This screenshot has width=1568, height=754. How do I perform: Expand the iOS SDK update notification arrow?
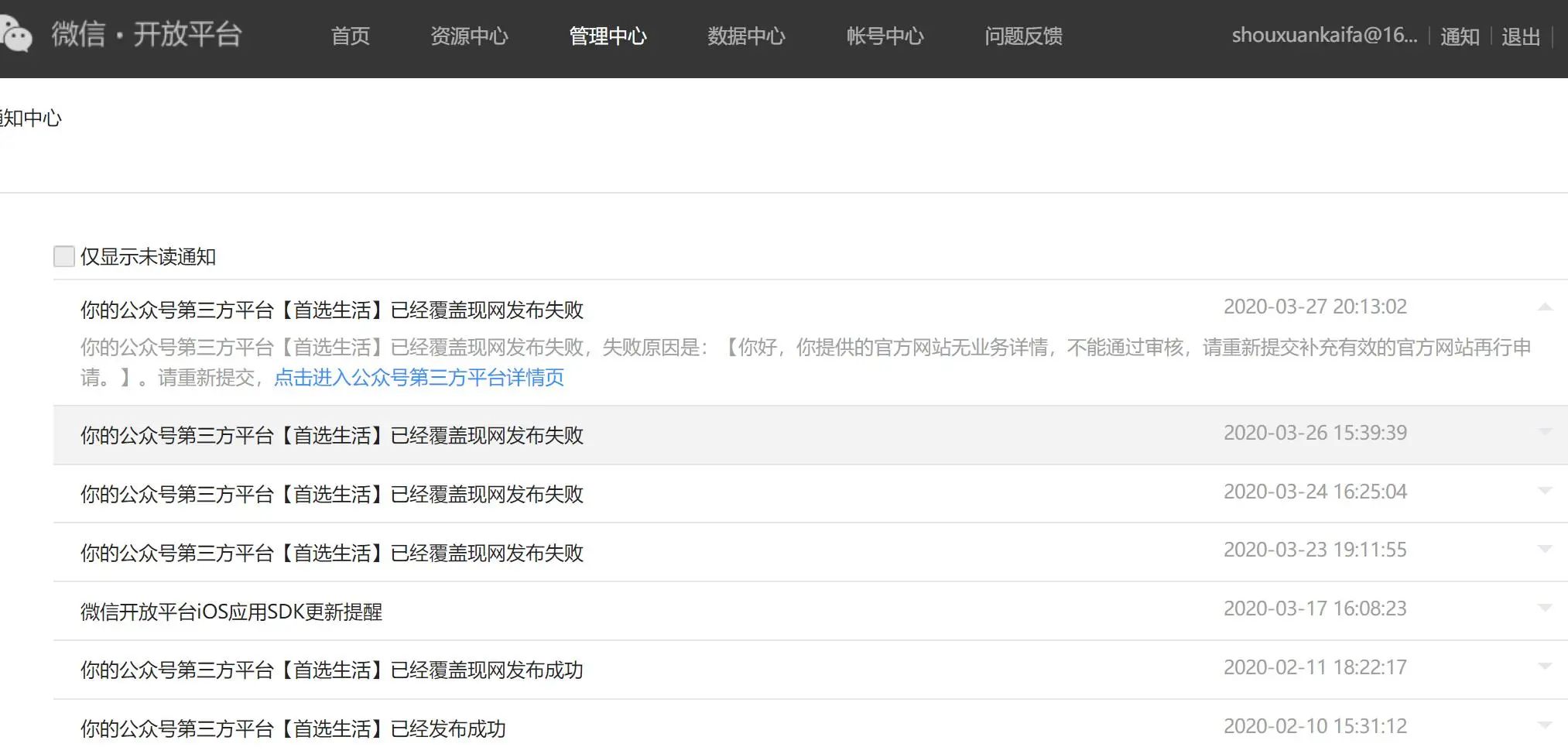[x=1545, y=608]
